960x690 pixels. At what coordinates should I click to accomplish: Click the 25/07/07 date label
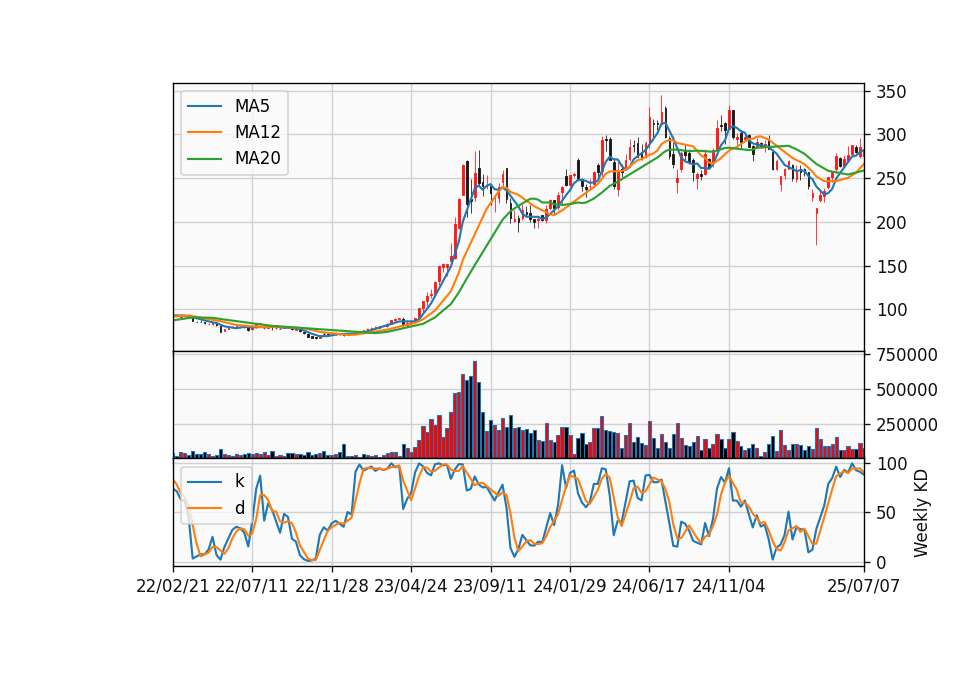pyautogui.click(x=863, y=586)
